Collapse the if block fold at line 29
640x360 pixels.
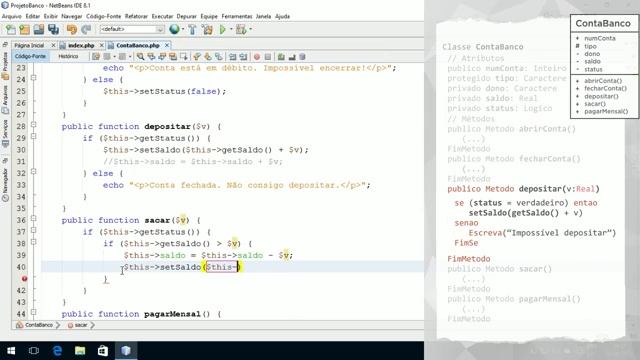pyautogui.click(x=34, y=136)
